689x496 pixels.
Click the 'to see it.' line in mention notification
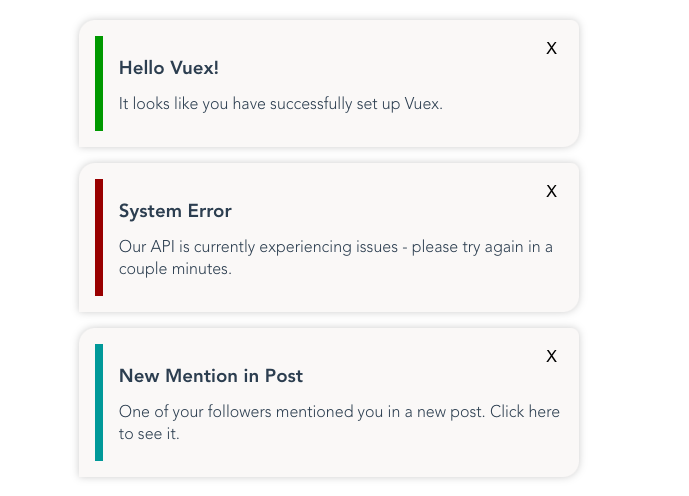[149, 434]
